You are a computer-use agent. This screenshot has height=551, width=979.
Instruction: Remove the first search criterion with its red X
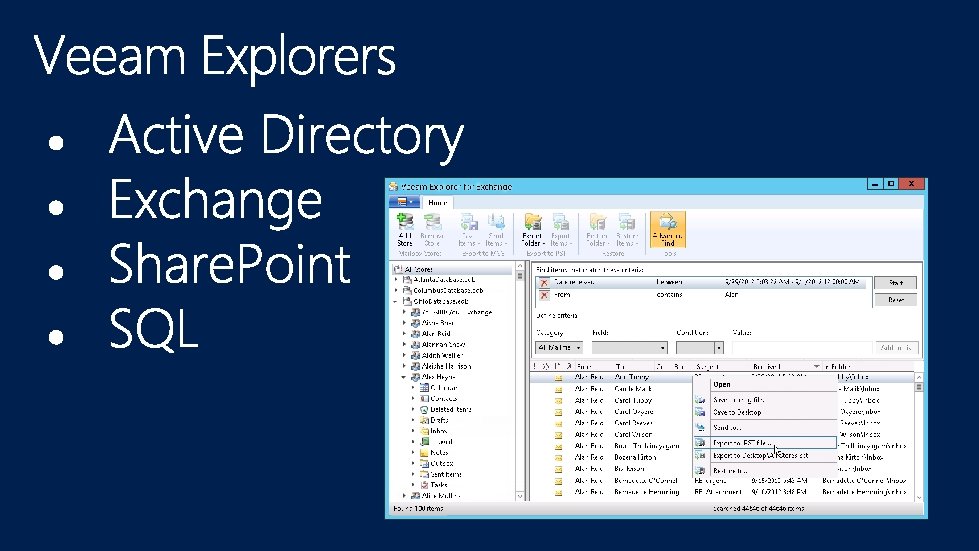click(544, 283)
